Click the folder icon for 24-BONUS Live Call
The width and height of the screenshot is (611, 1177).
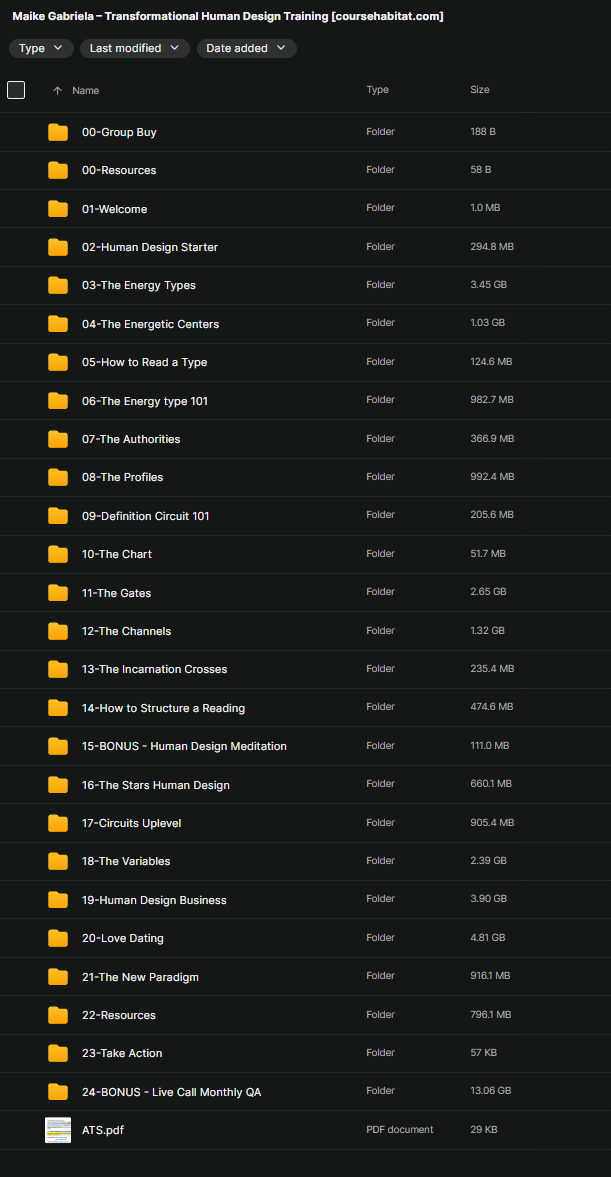(58, 1092)
